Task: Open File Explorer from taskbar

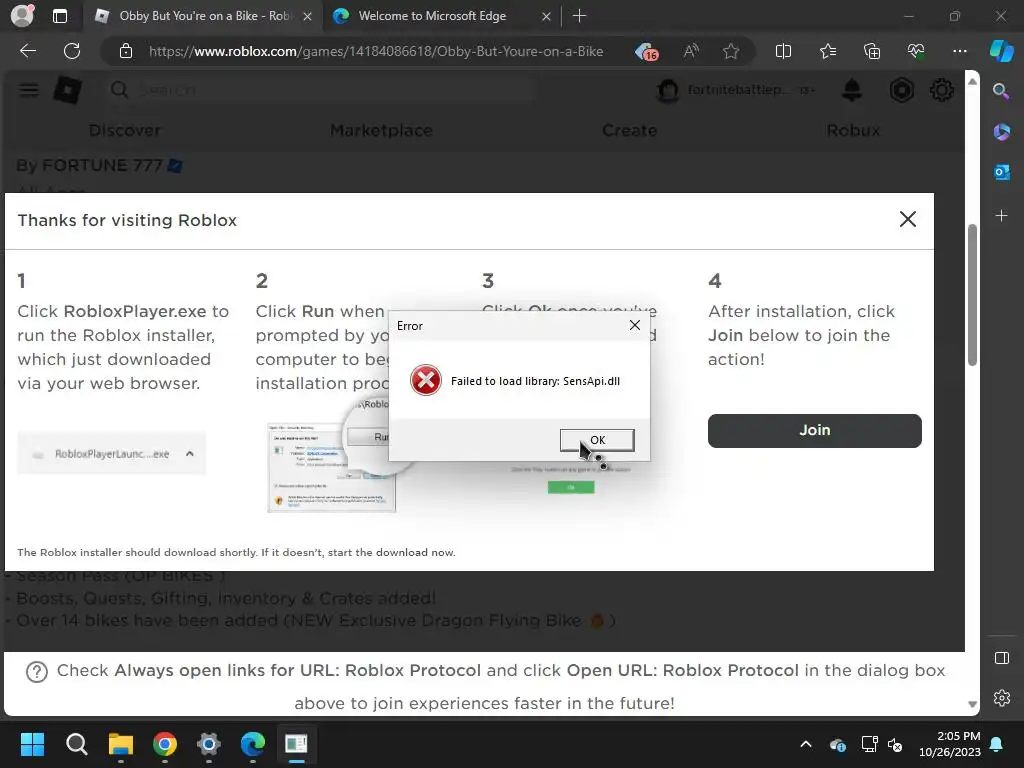Action: point(121,744)
